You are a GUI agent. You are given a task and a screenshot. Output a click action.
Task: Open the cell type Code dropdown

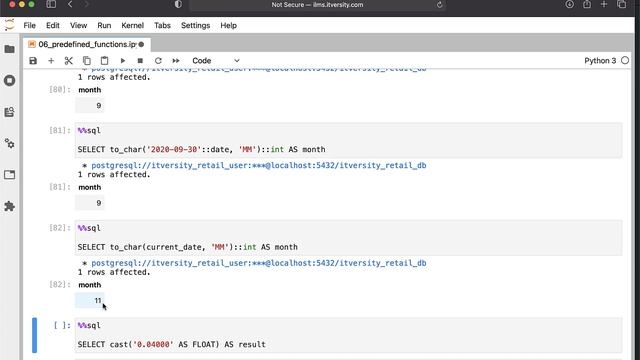pos(216,61)
